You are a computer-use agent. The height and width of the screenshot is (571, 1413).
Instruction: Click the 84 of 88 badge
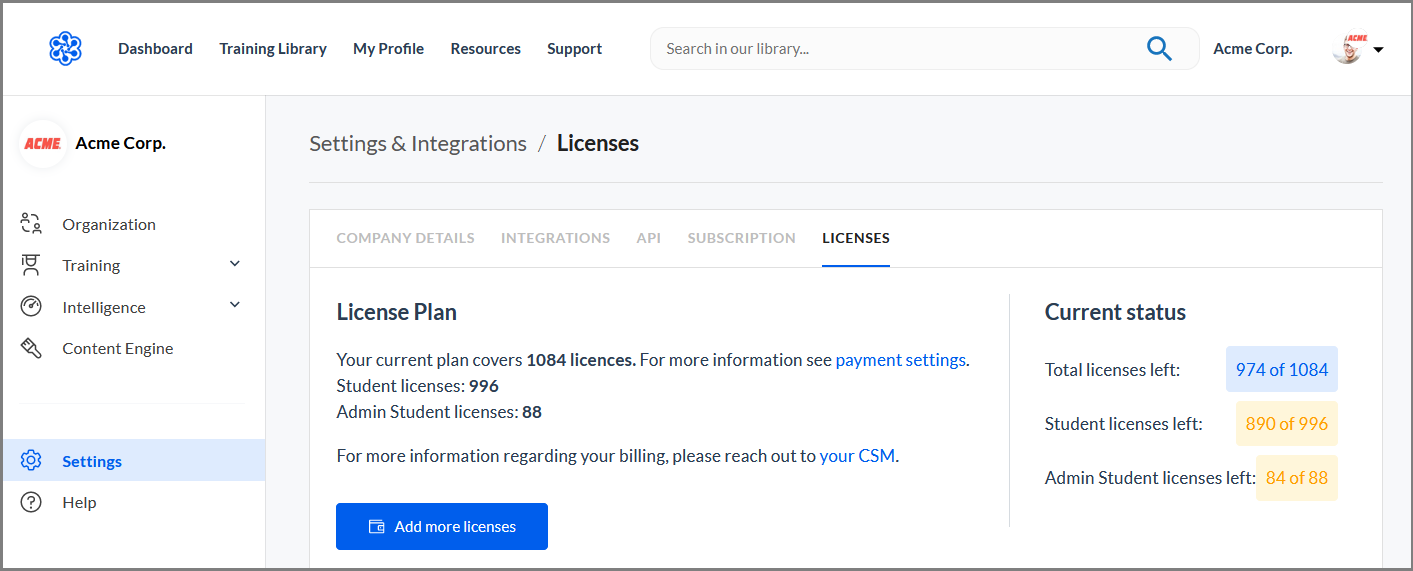pyautogui.click(x=1297, y=477)
